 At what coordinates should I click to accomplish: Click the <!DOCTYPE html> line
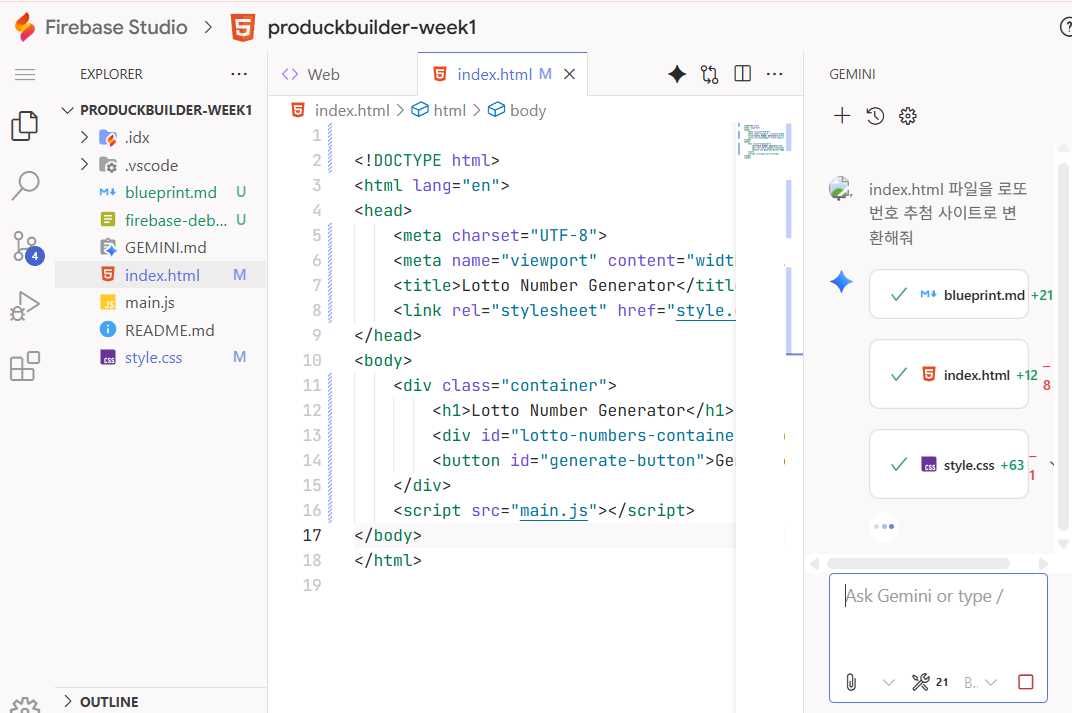point(427,161)
